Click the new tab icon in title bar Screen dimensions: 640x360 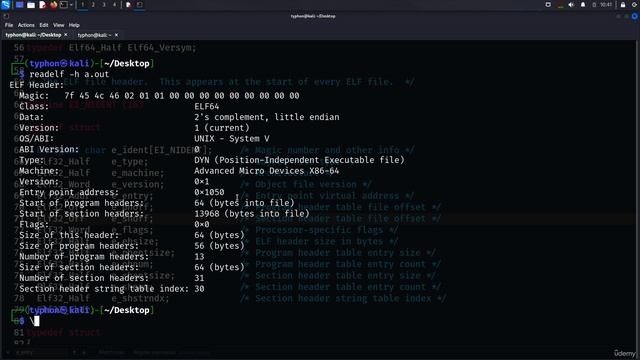tap(6, 16)
